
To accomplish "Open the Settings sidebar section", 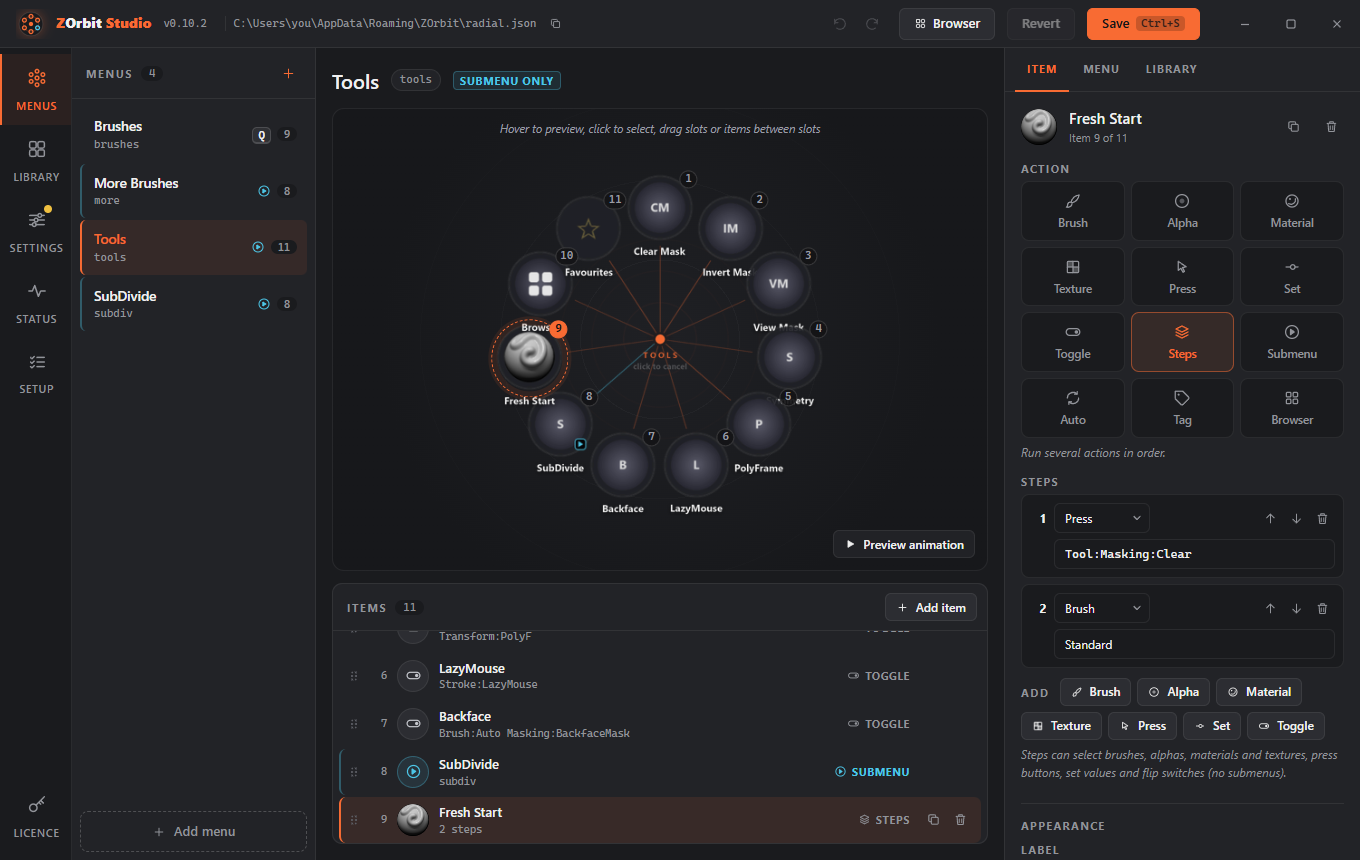I will 36,231.
